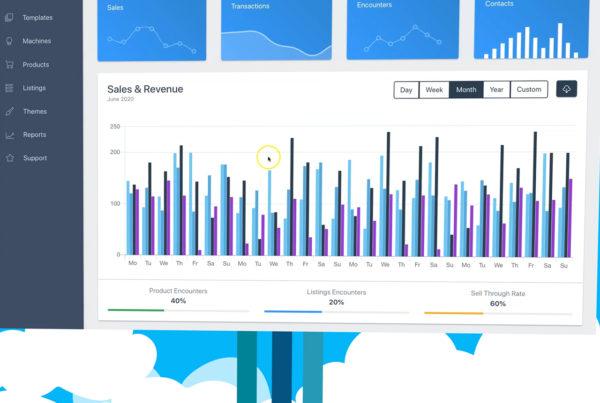Click the cloud download icon button
600x403 pixels.
567,89
